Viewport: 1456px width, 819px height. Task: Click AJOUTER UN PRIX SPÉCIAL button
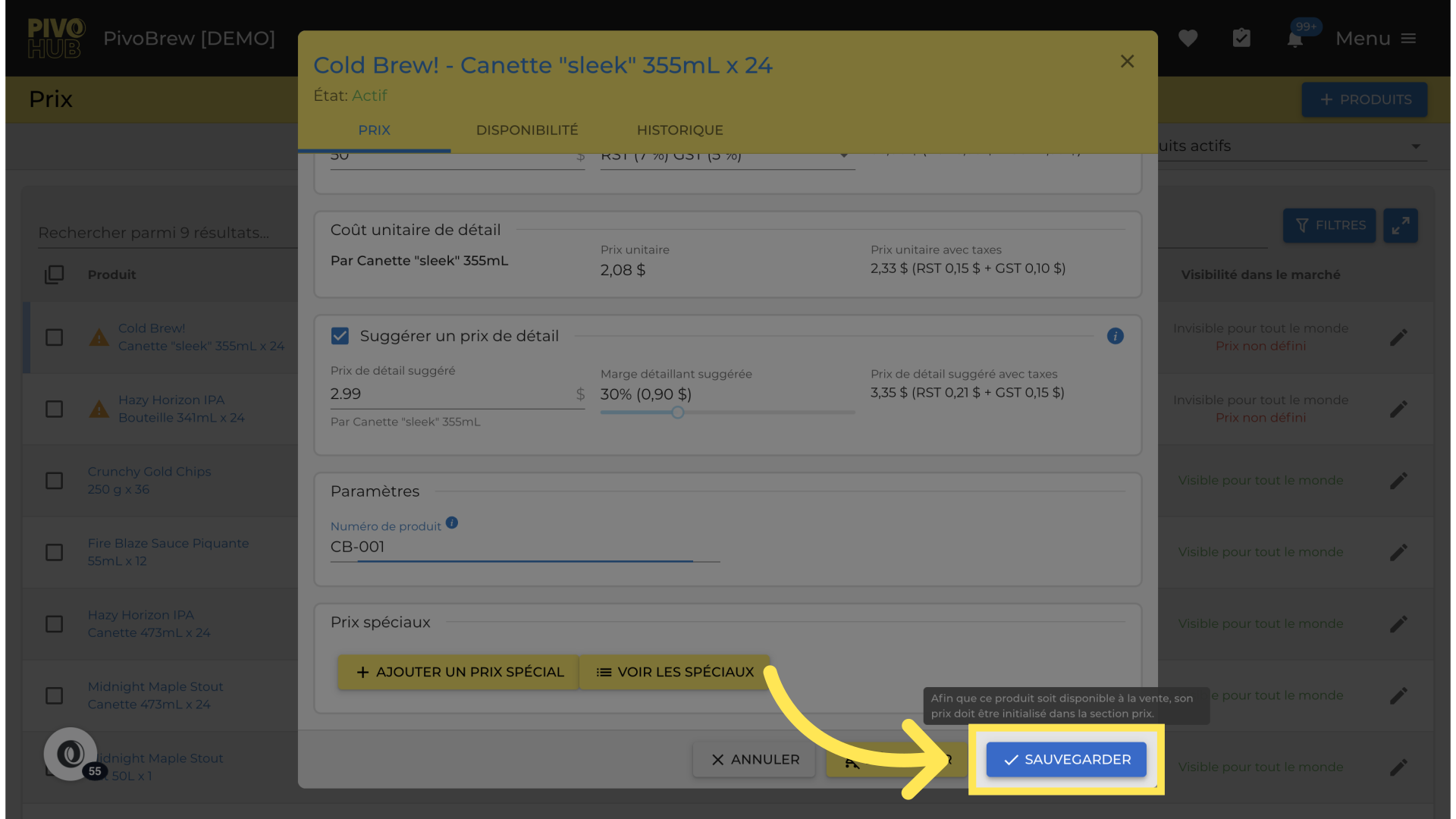(459, 673)
